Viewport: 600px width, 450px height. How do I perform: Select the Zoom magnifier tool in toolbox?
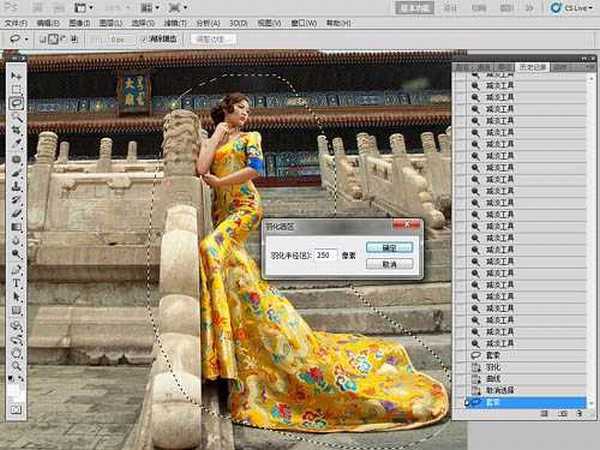(16, 367)
